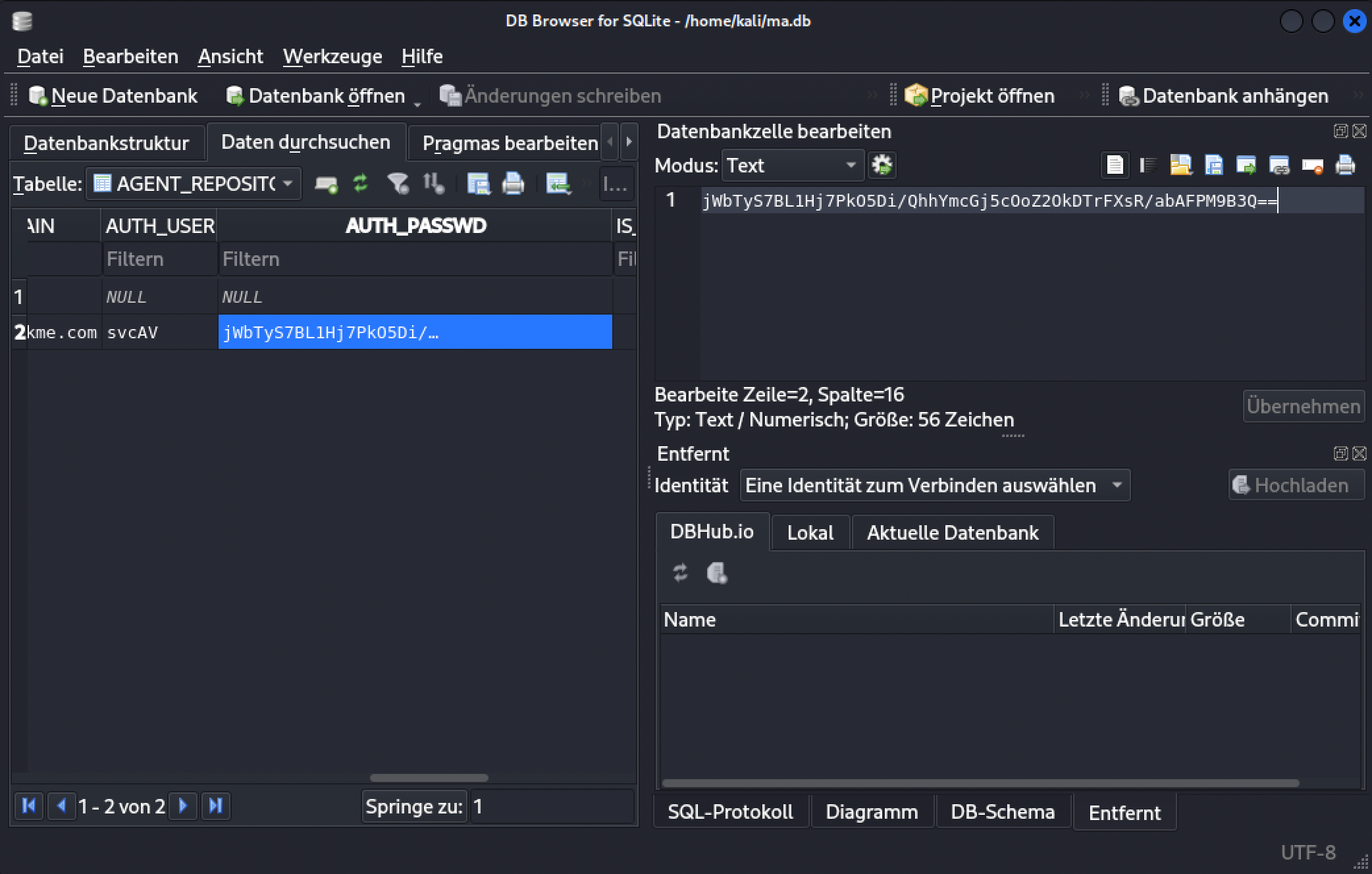Click the auto-switch mode gear icon beside Modus
1372x874 pixels.
tap(882, 165)
